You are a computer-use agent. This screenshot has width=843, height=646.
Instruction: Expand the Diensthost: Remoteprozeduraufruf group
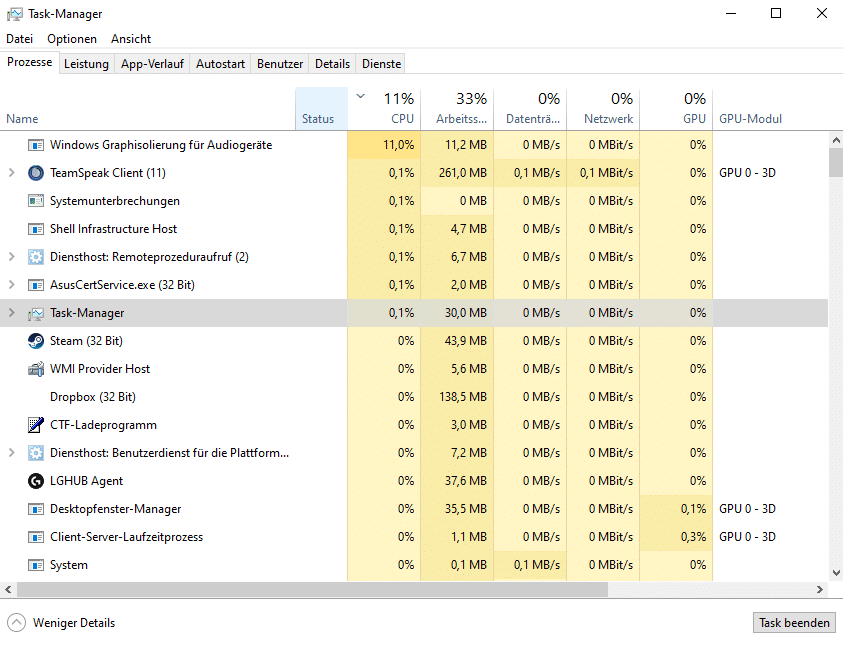click(x=12, y=257)
